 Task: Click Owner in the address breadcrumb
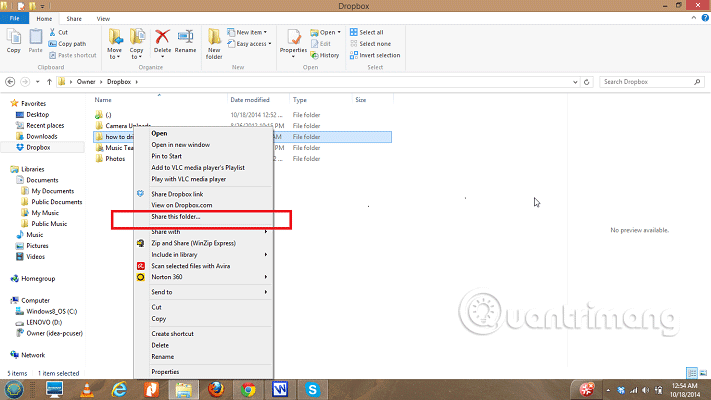pos(86,82)
